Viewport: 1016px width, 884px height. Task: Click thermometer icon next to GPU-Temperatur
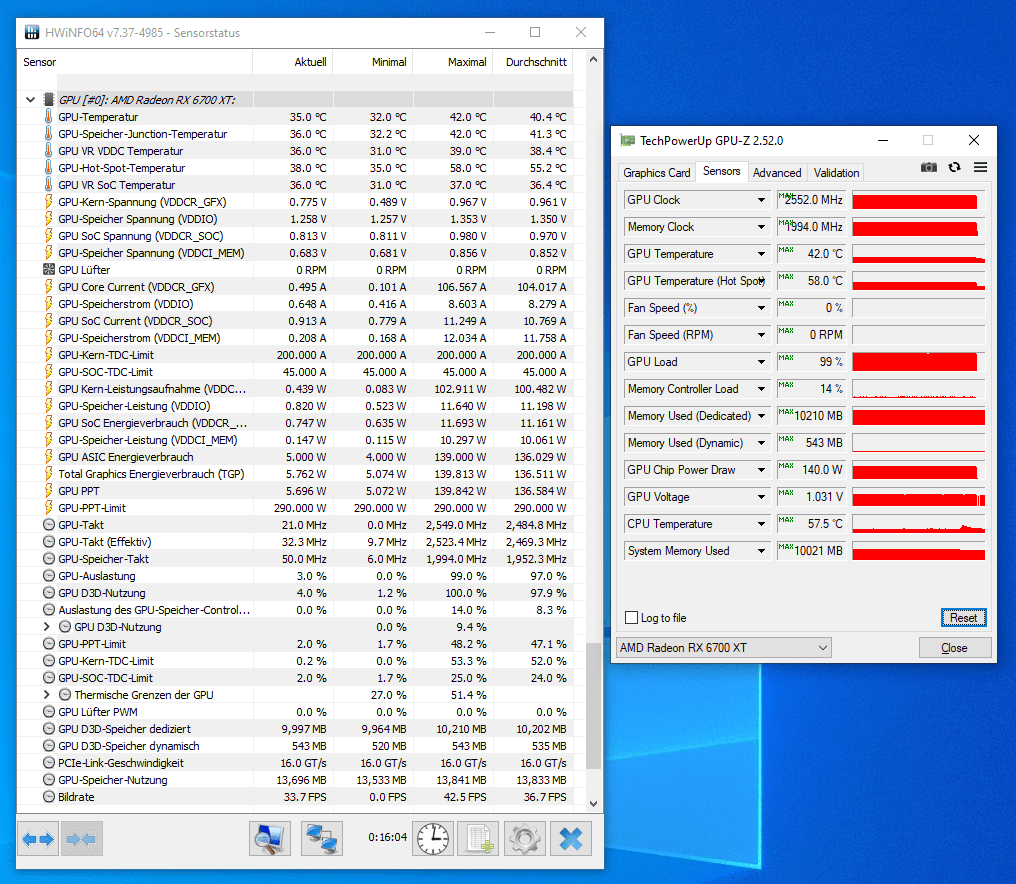(49, 117)
